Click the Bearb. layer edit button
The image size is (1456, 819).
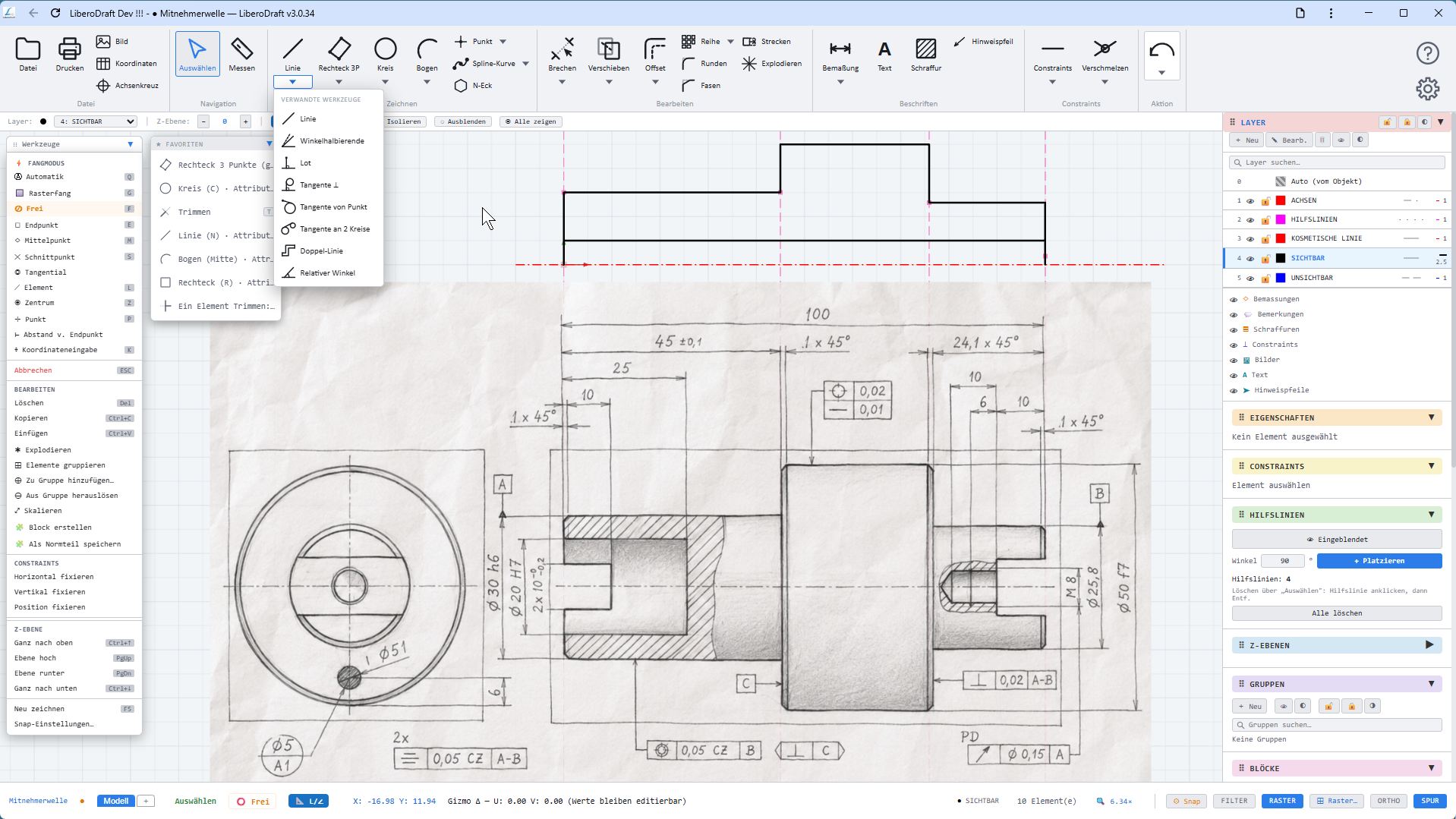pyautogui.click(x=1290, y=140)
